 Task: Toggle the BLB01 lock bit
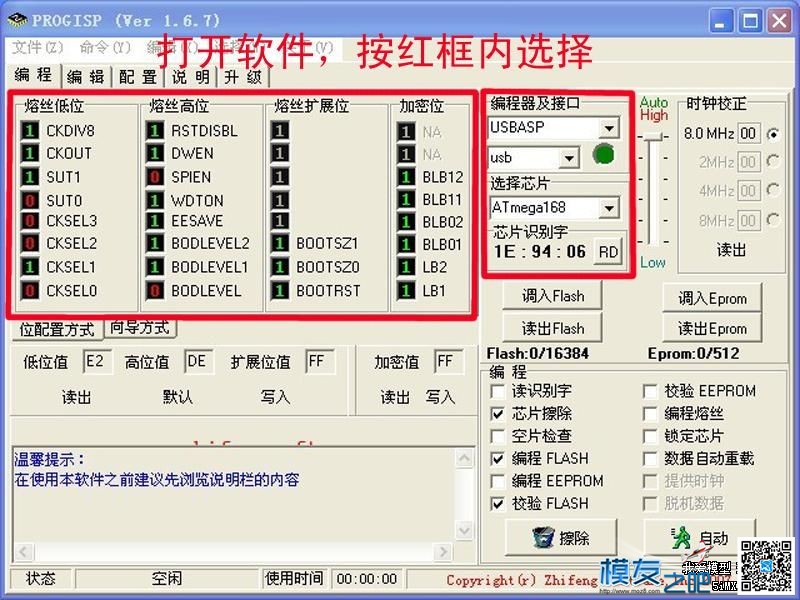(x=406, y=244)
